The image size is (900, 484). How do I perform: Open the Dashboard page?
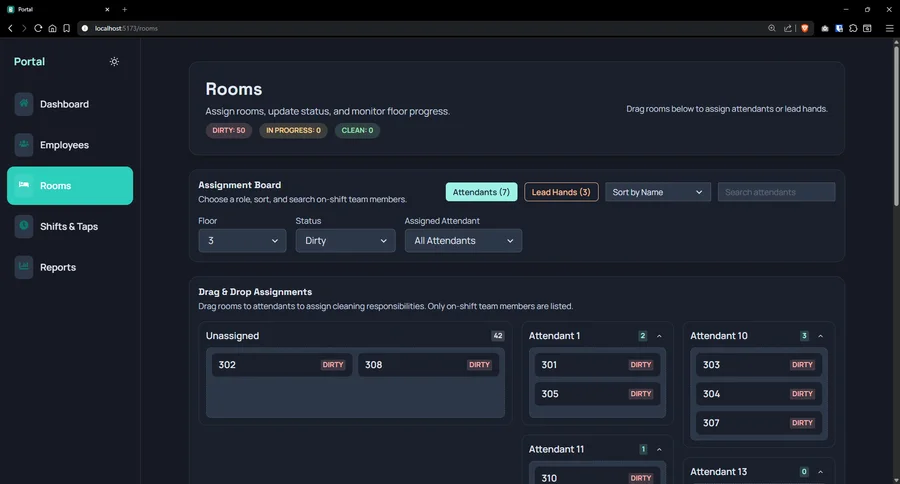(70, 104)
